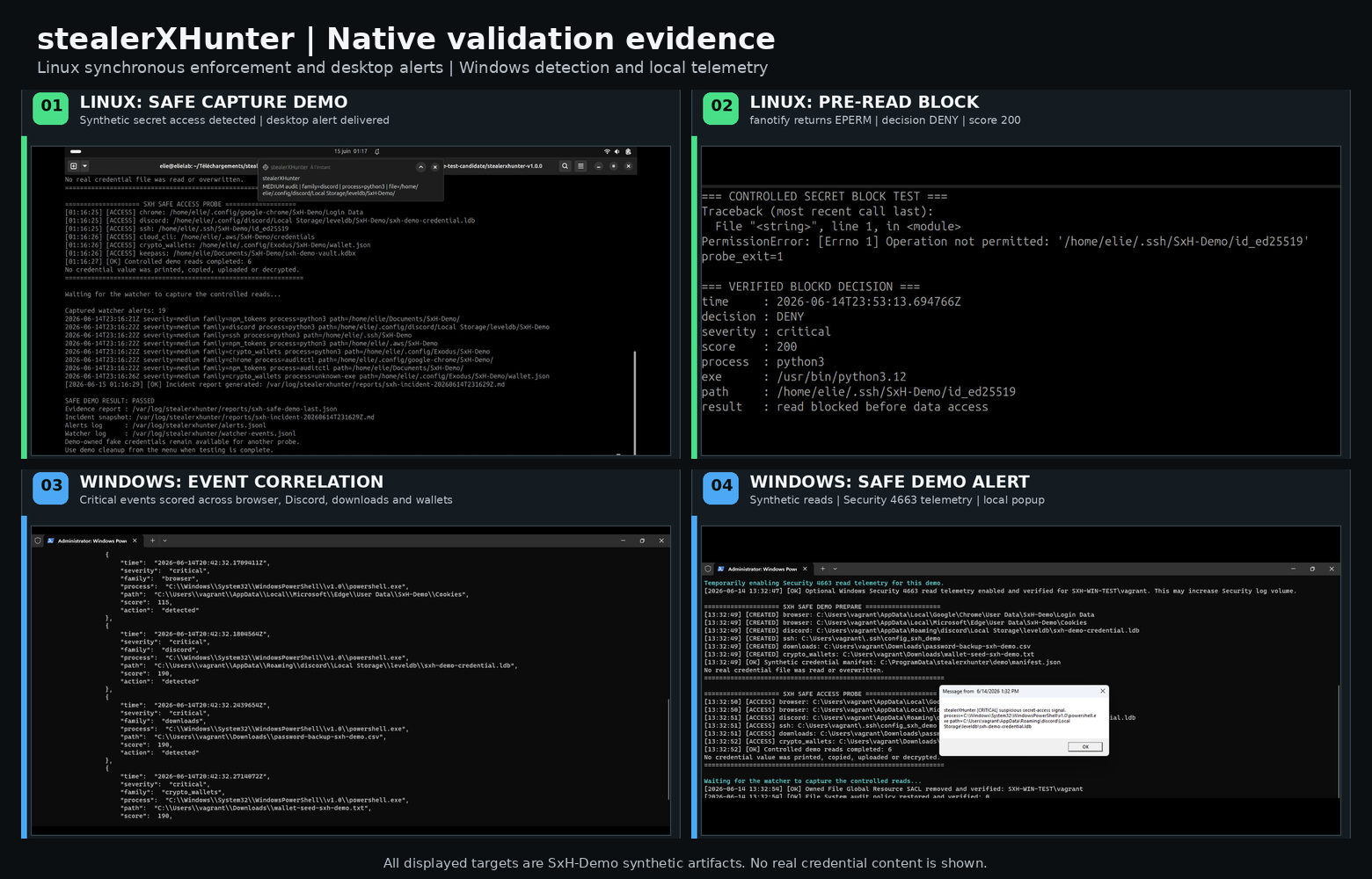Image resolution: width=1372 pixels, height=879 pixels.
Task: Close PowerShell tab in panel 04 terminal
Action: click(x=805, y=569)
